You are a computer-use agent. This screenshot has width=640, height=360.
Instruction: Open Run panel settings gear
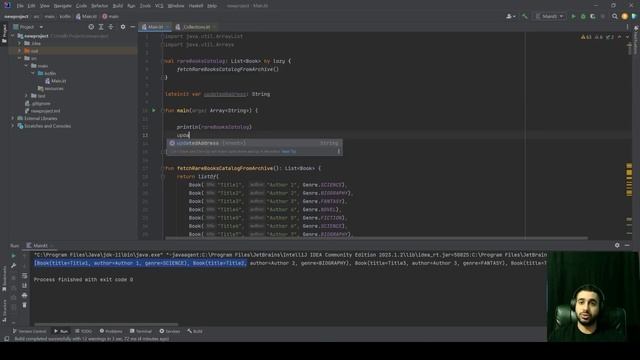coord(617,245)
